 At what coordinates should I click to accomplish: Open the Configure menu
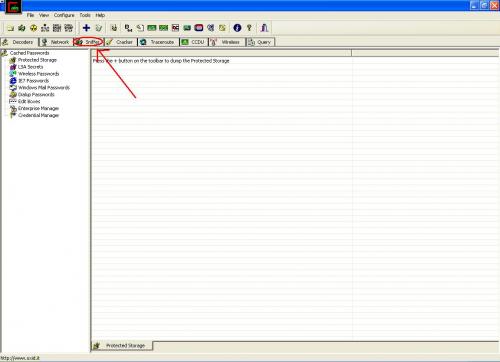64,15
